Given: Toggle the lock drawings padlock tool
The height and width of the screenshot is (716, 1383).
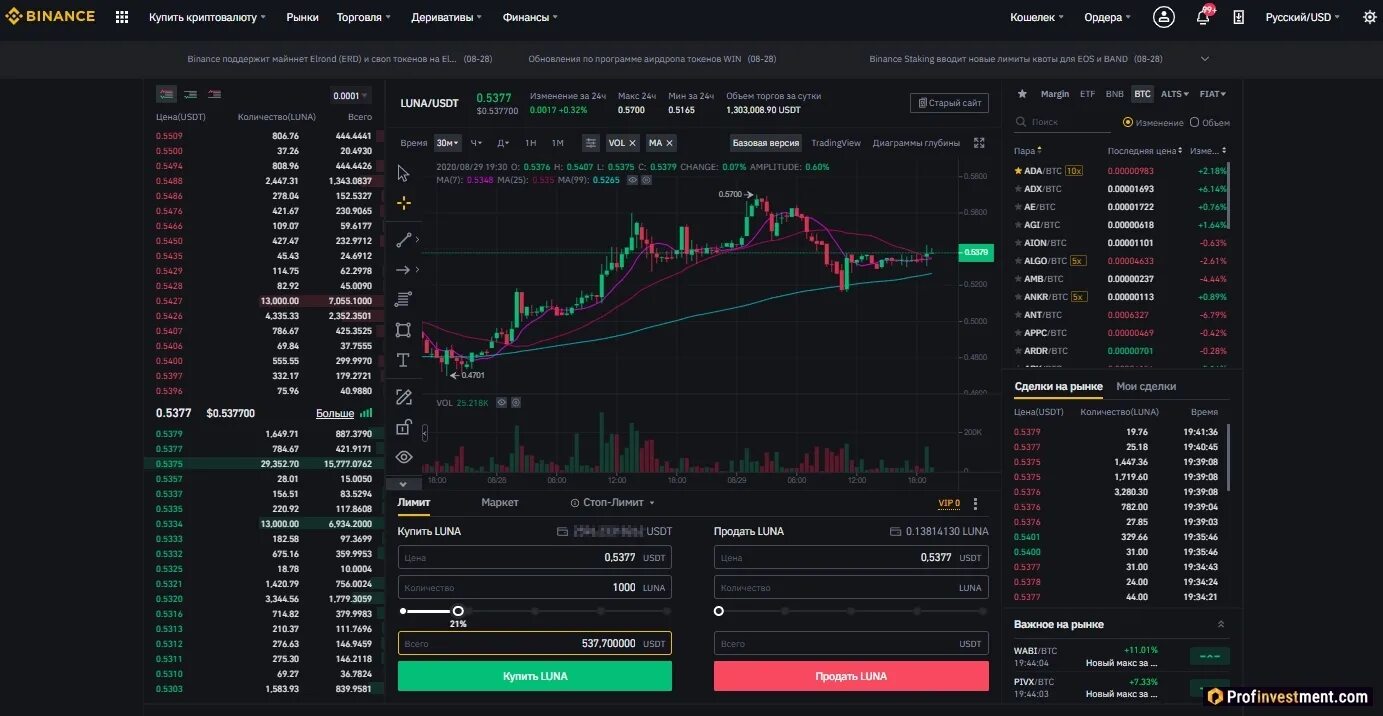Looking at the screenshot, I should (x=403, y=427).
